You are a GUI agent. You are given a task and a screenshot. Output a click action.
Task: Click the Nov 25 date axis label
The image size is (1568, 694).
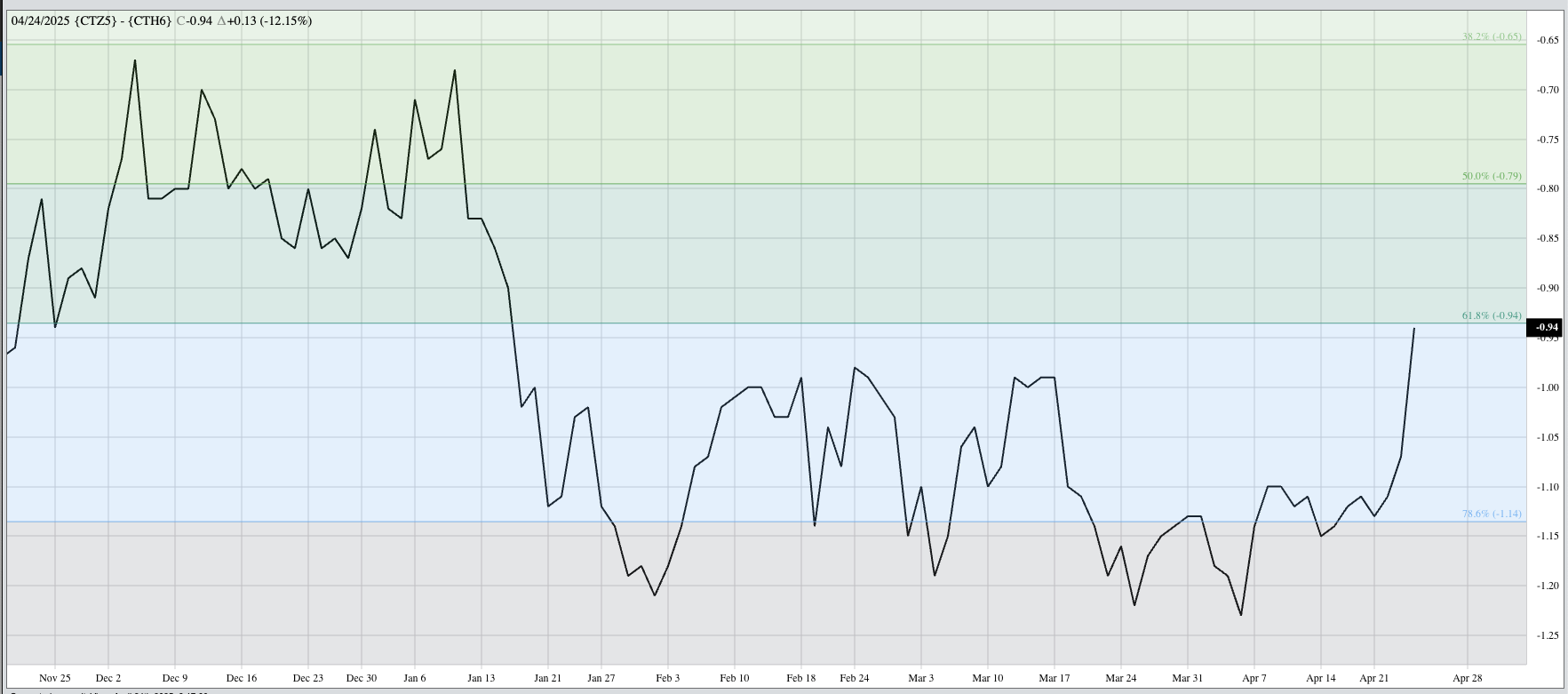tap(54, 678)
